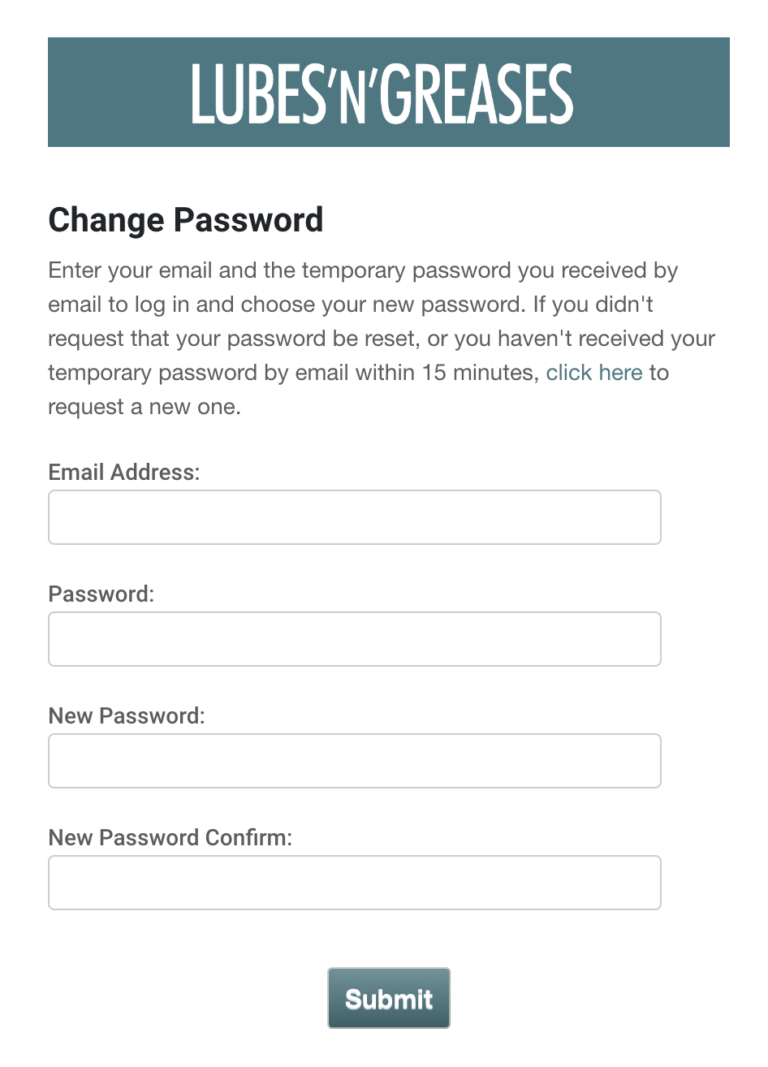Click the Change Password heading
Image resolution: width=768 pixels, height=1067 pixels.
pos(185,220)
